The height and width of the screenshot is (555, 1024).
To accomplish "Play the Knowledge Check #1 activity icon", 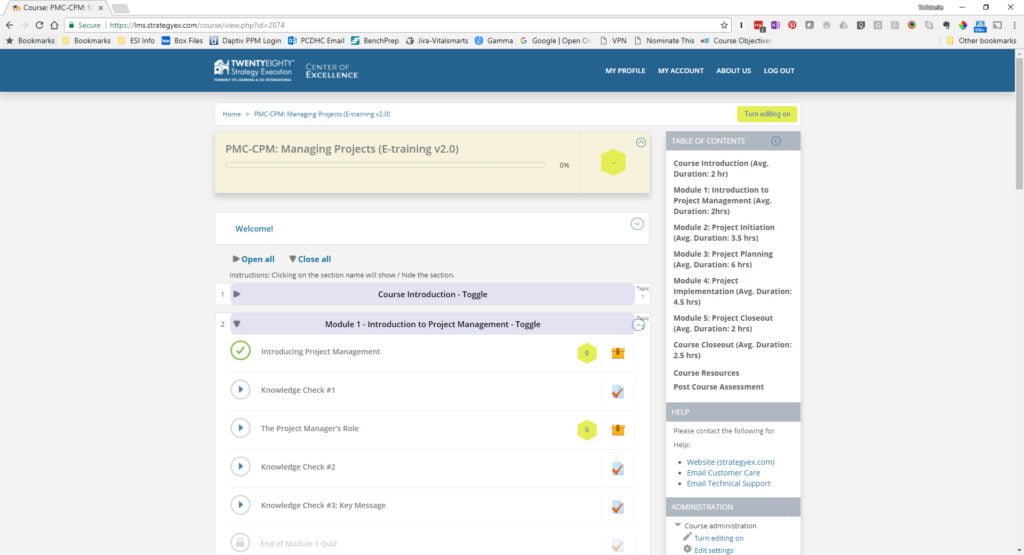I will coord(240,390).
